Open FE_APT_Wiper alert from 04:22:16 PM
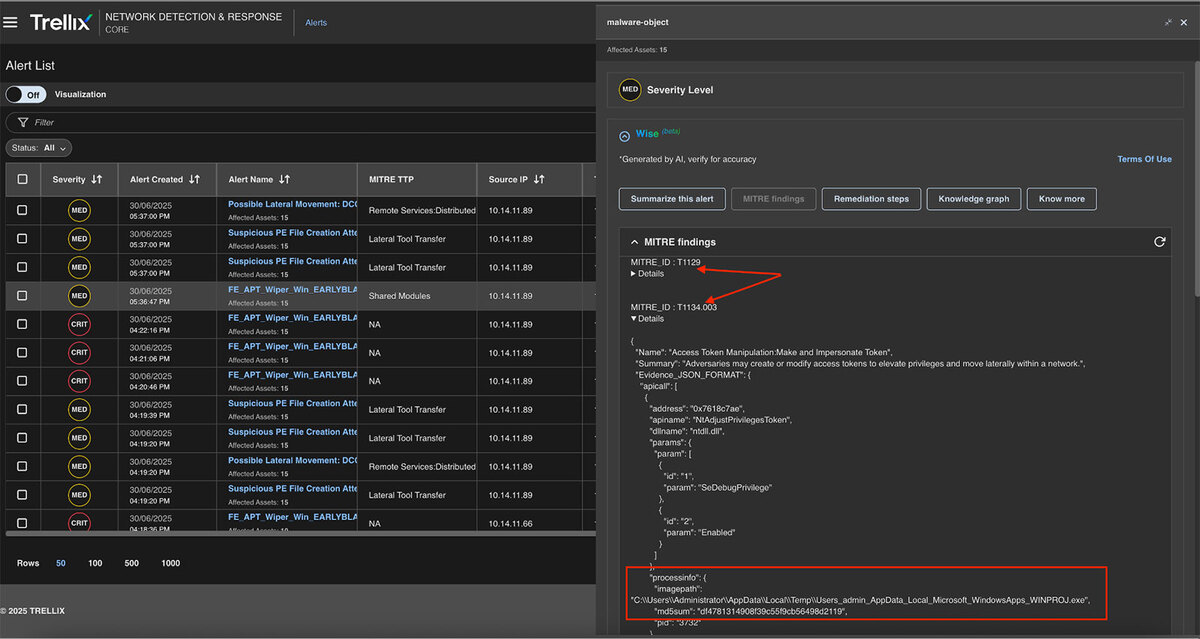Screen dimensions: 1200x639 [x=292, y=318]
